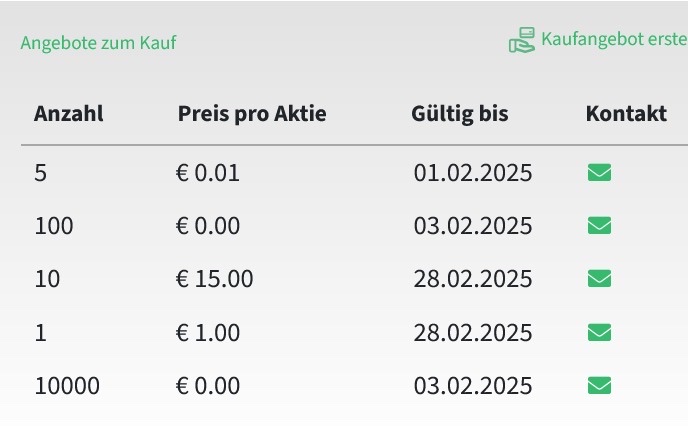Click the Kontakt column header
This screenshot has width=688, height=426.
point(626,114)
